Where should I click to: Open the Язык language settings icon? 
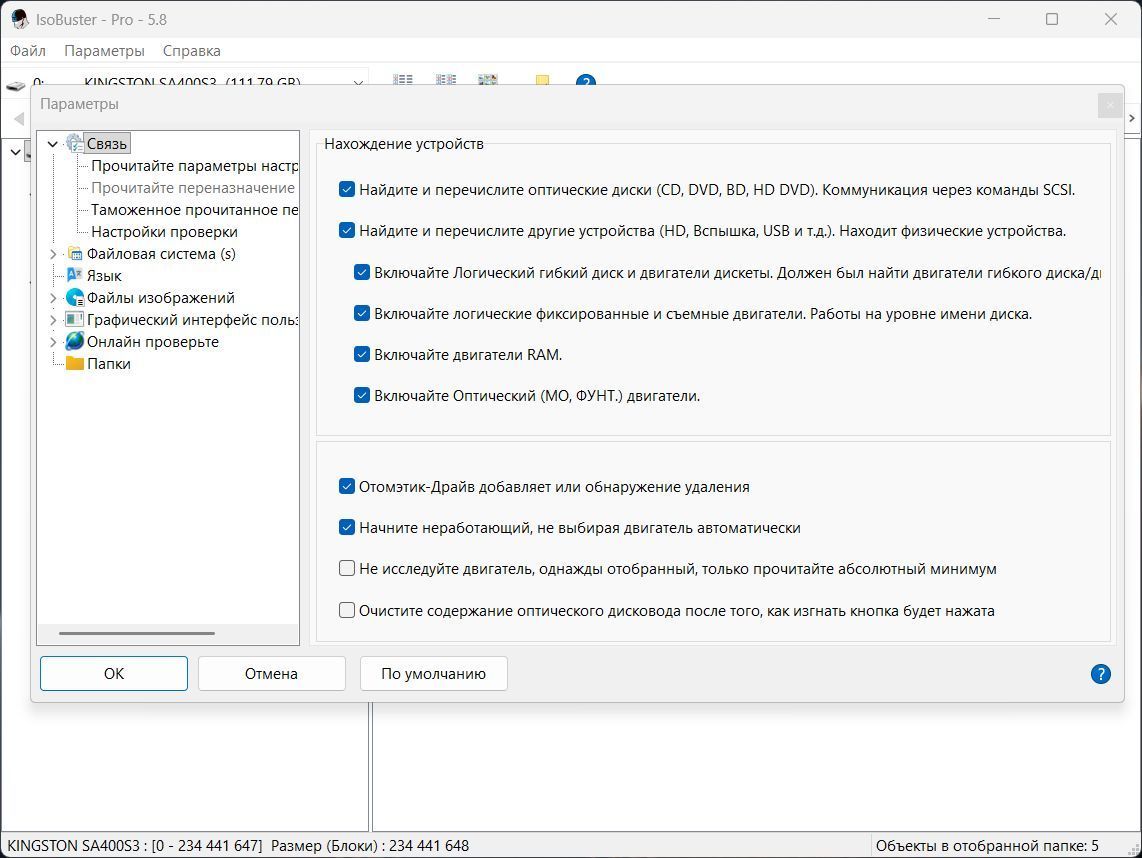coord(74,275)
